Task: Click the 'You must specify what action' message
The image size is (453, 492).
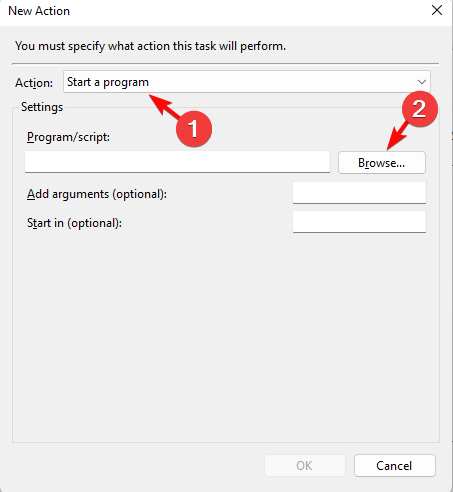Action: coord(150,46)
